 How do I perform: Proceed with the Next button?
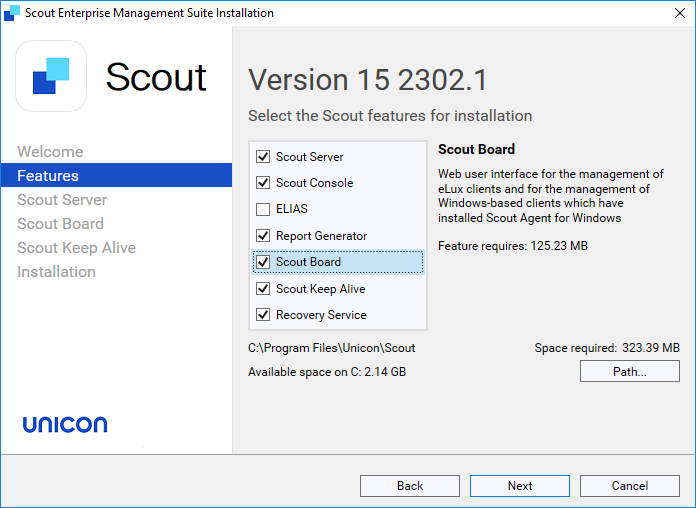(520, 486)
